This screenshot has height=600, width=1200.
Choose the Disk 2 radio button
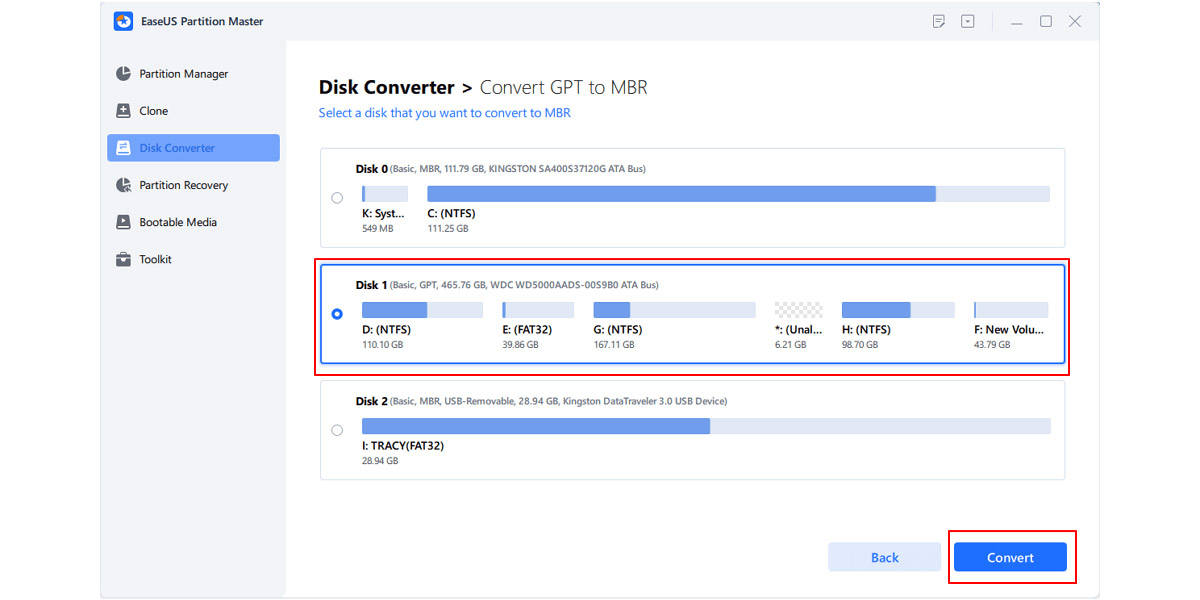337,430
